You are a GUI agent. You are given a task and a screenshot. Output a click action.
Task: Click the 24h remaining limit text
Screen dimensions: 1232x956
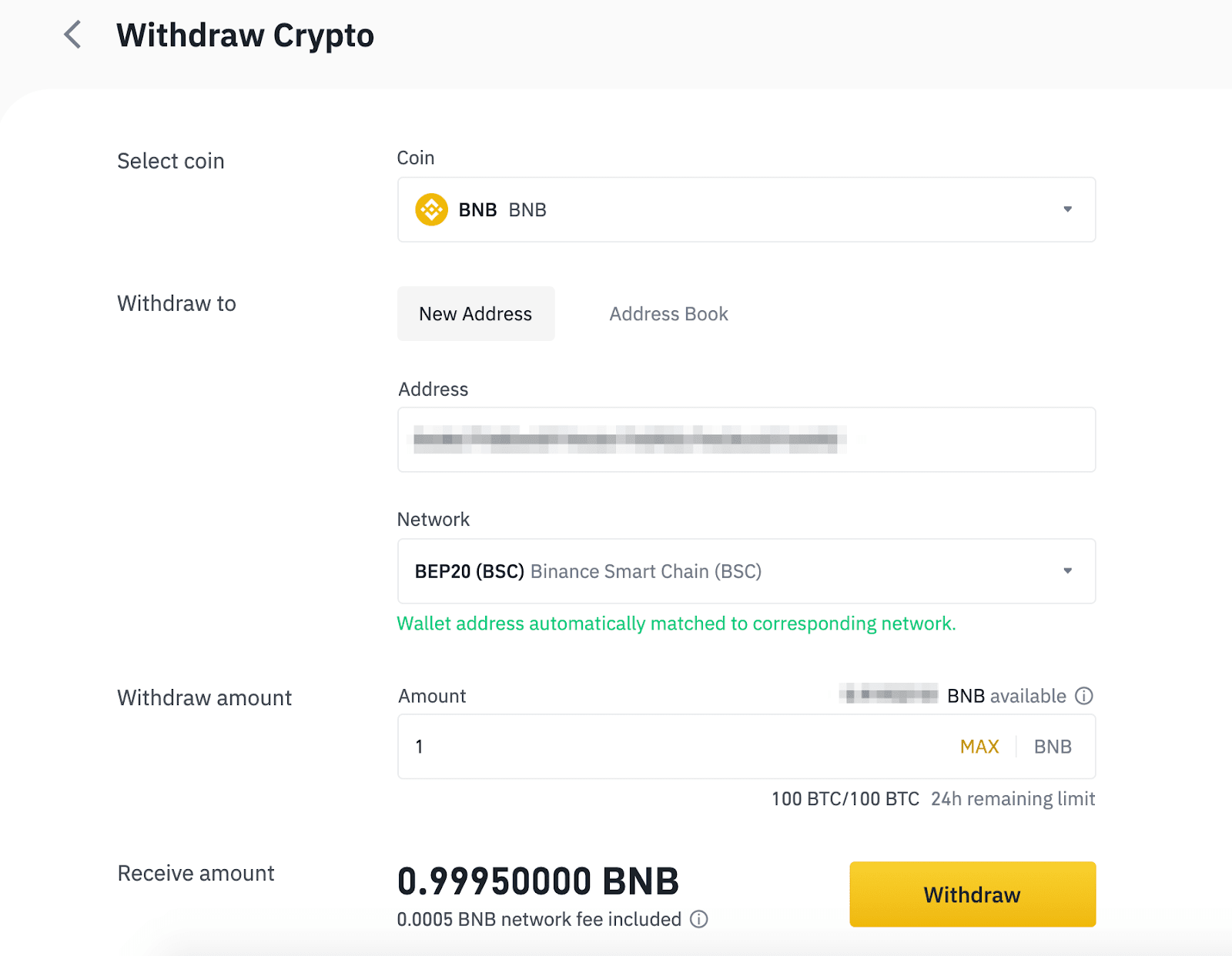tap(1013, 799)
